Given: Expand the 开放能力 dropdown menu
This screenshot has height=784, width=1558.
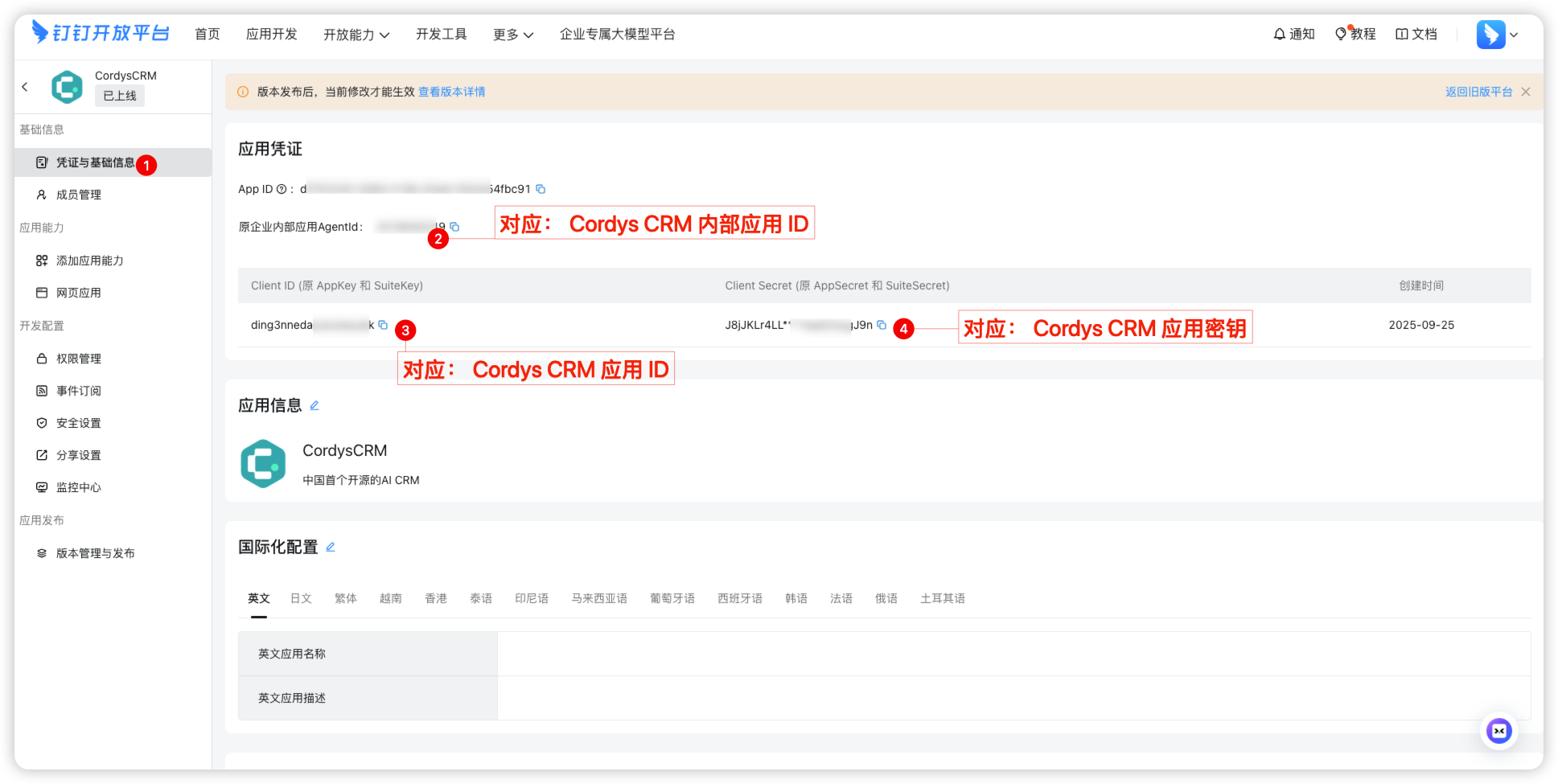Looking at the screenshot, I should pyautogui.click(x=356, y=35).
